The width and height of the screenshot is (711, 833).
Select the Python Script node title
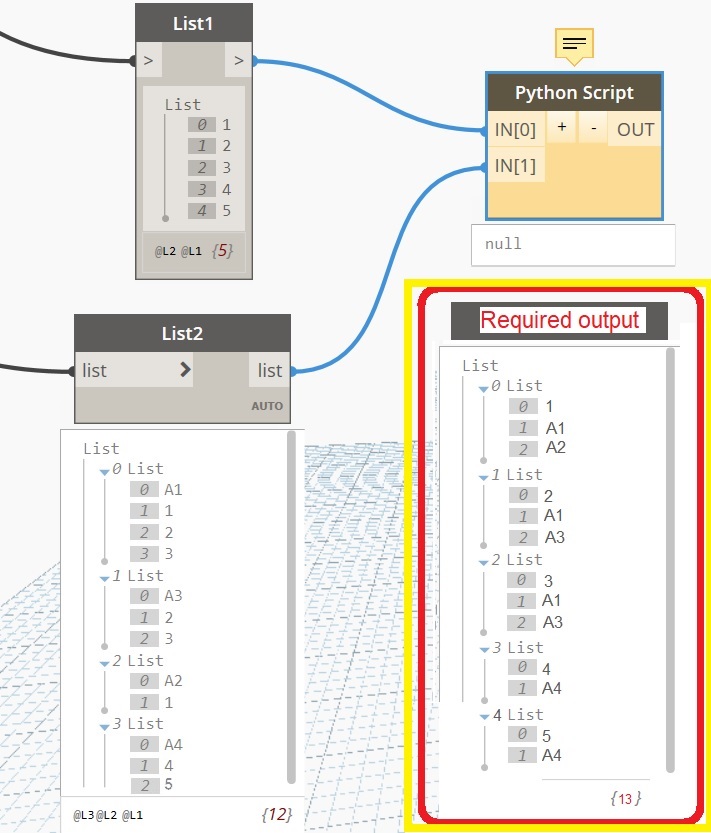click(x=574, y=92)
